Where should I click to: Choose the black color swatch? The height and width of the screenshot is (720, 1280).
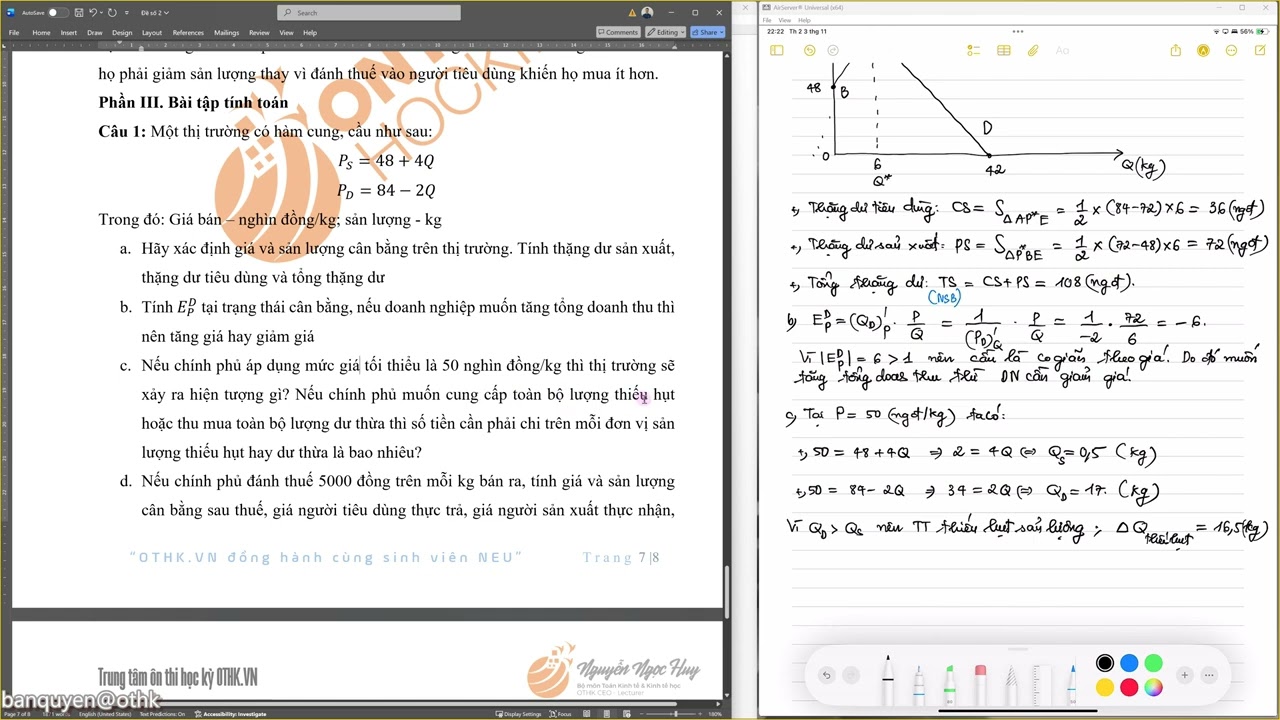click(x=1104, y=663)
